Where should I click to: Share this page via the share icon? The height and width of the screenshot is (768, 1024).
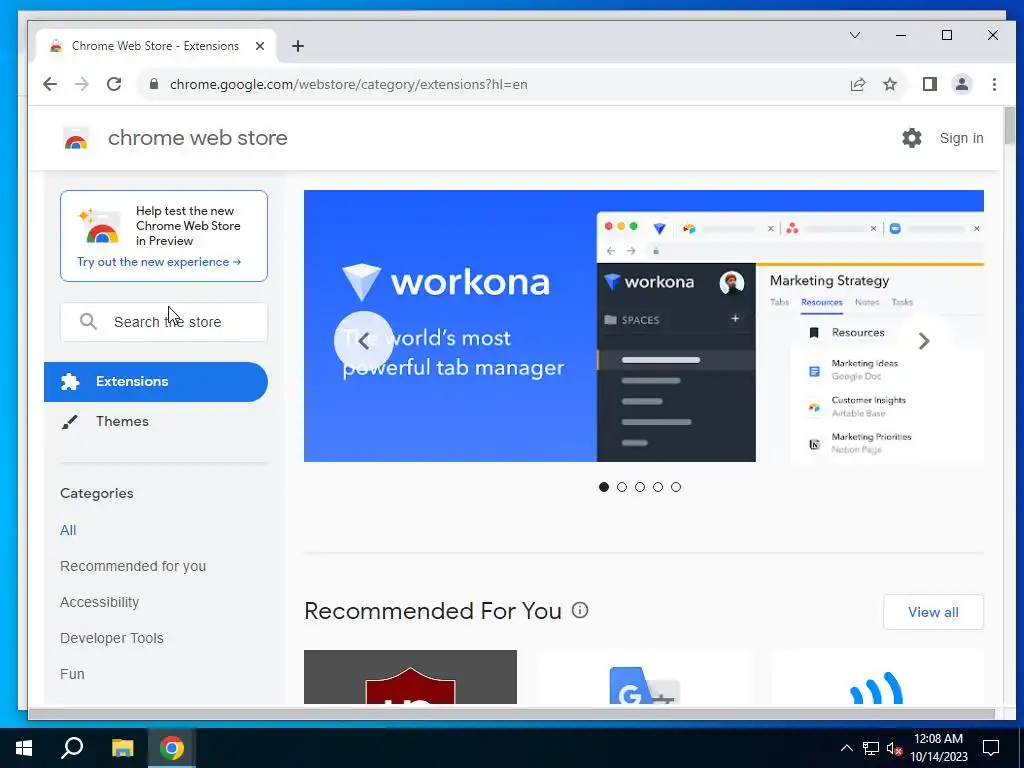coord(857,84)
